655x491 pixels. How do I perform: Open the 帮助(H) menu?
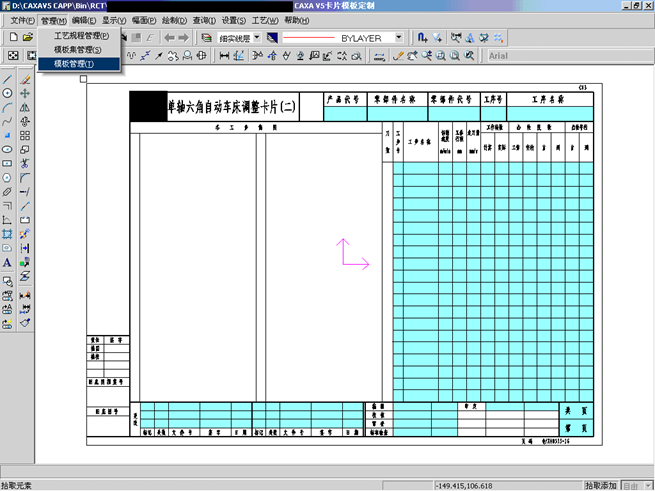point(298,20)
